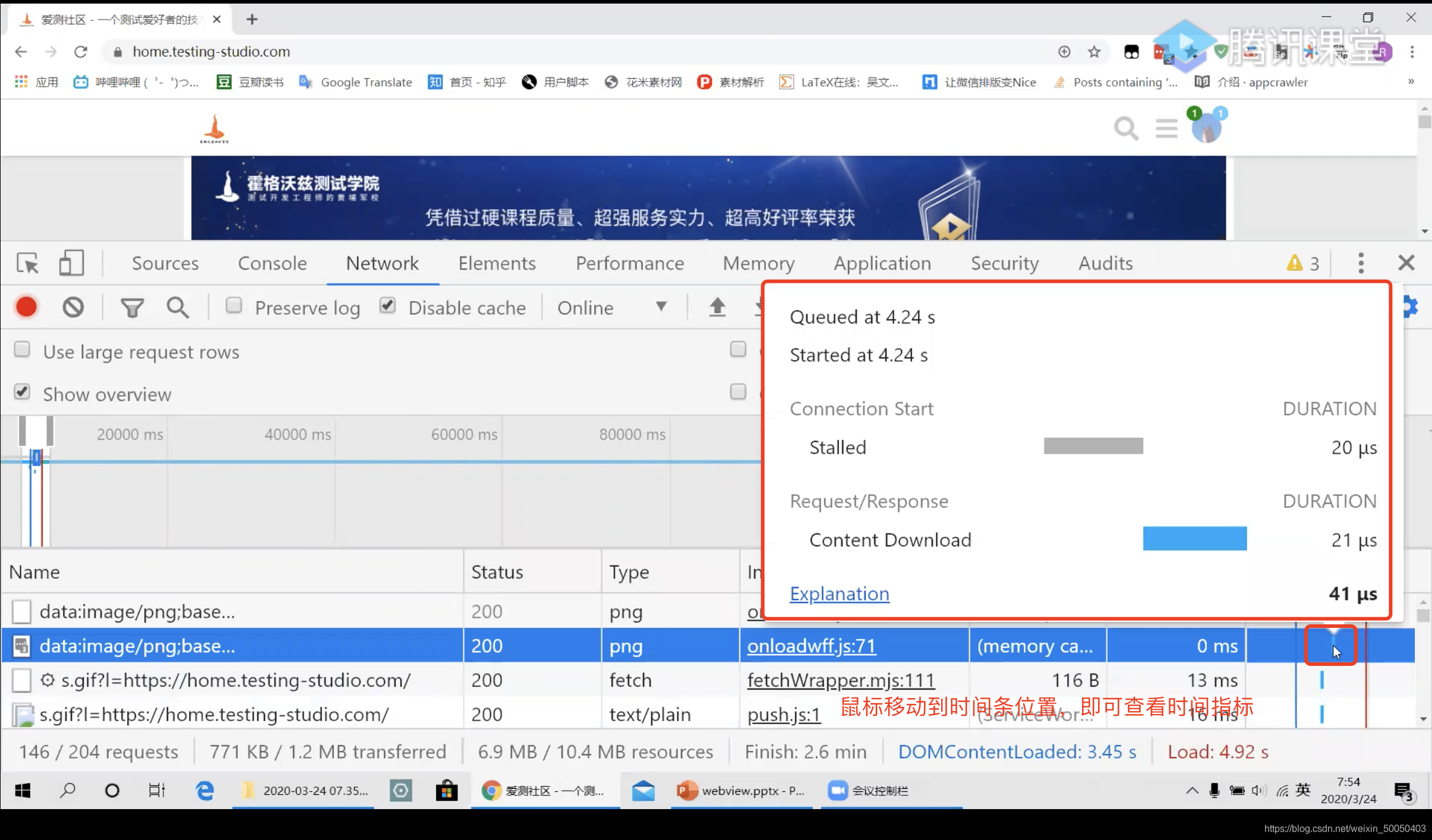
Task: Click the import HAR upload arrow icon
Action: click(x=717, y=307)
